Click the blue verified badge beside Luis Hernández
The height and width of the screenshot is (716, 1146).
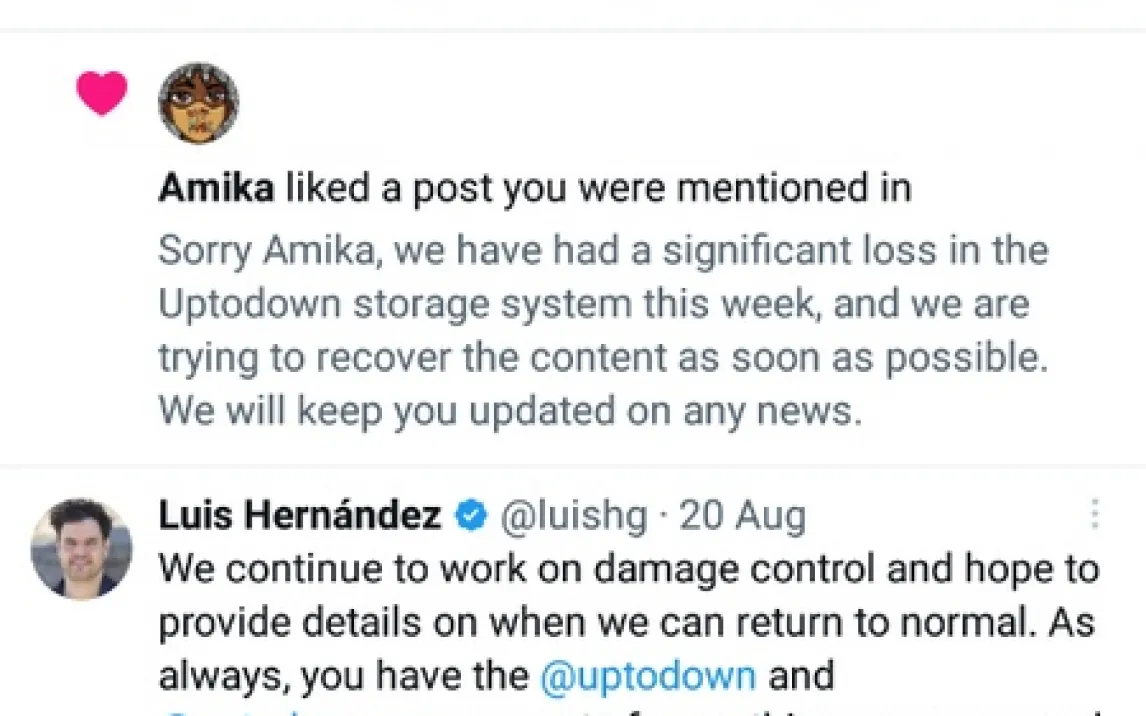pyautogui.click(x=470, y=517)
